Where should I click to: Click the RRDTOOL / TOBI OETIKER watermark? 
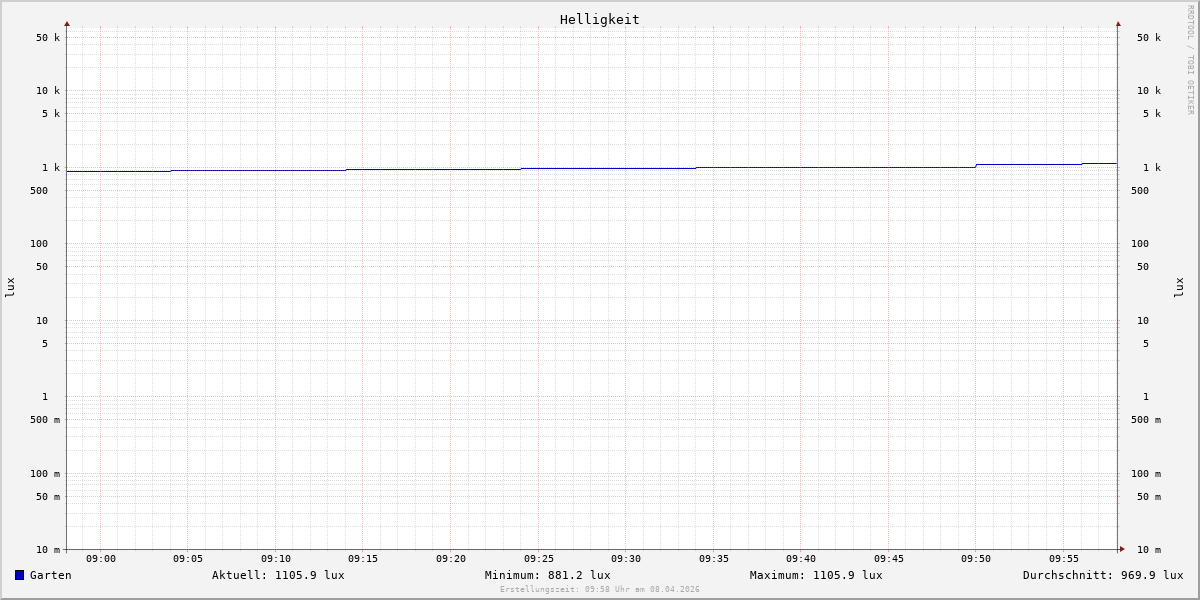tap(1190, 60)
